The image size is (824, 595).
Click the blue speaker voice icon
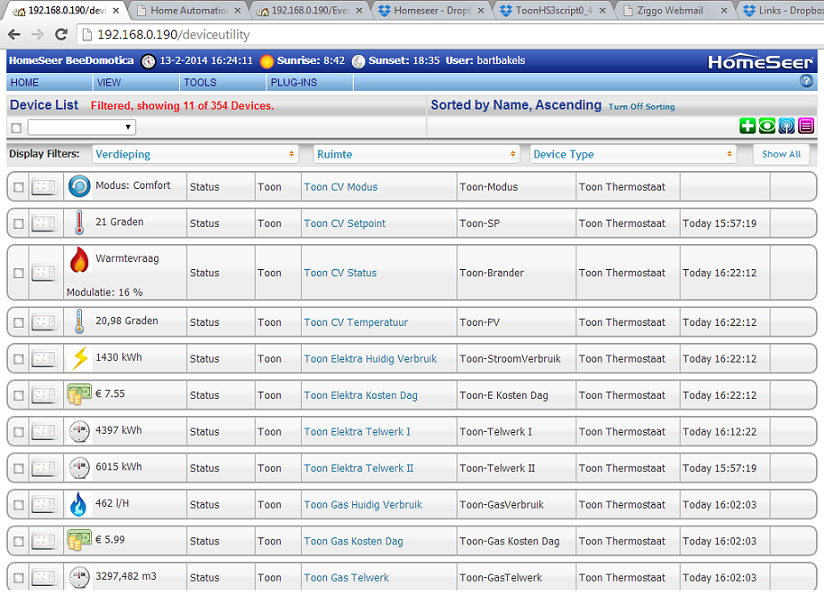pyautogui.click(x=786, y=126)
